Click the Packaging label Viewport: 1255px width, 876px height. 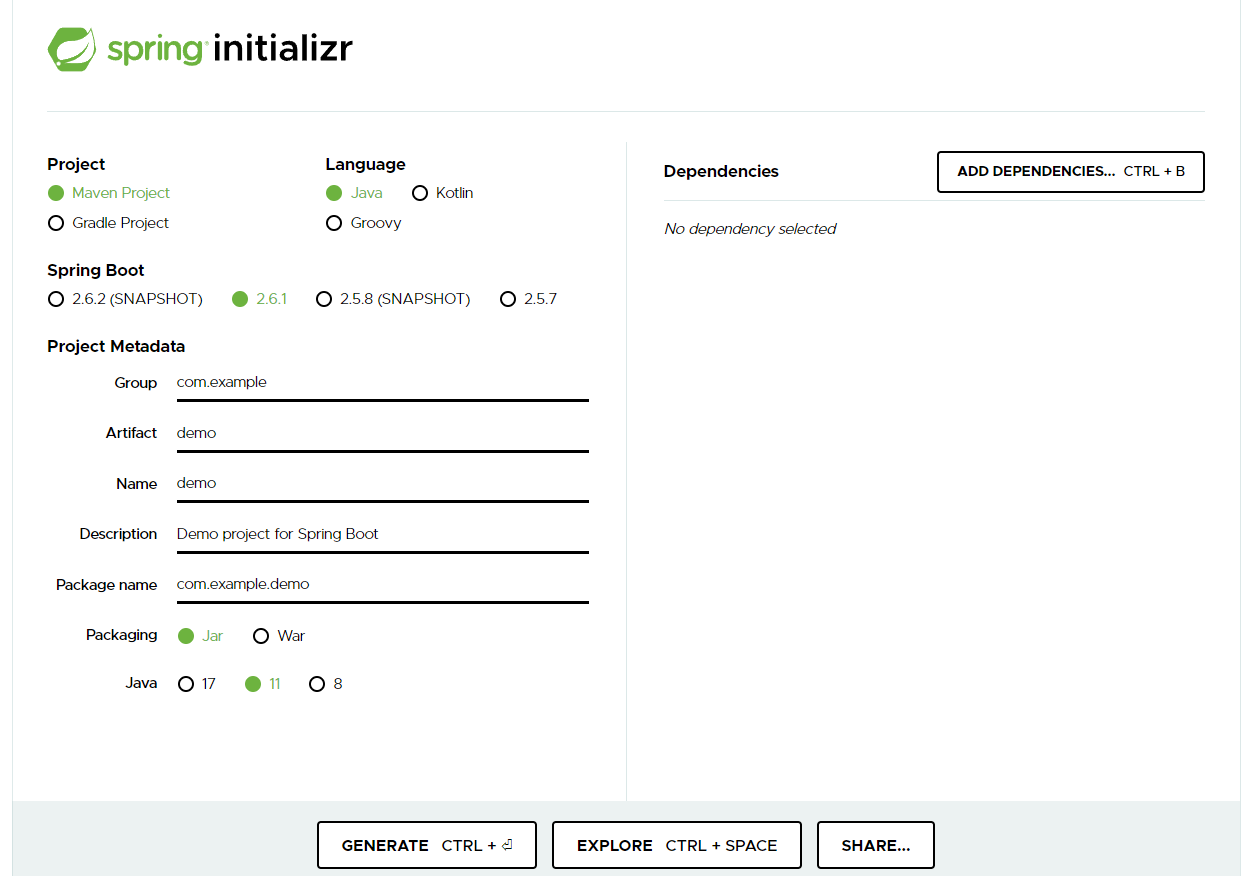[122, 635]
